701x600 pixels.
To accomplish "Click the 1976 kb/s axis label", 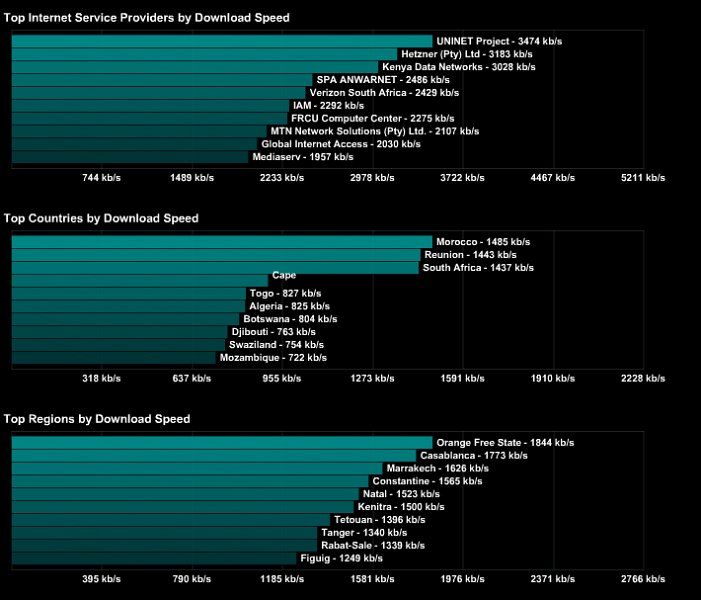I will [462, 579].
